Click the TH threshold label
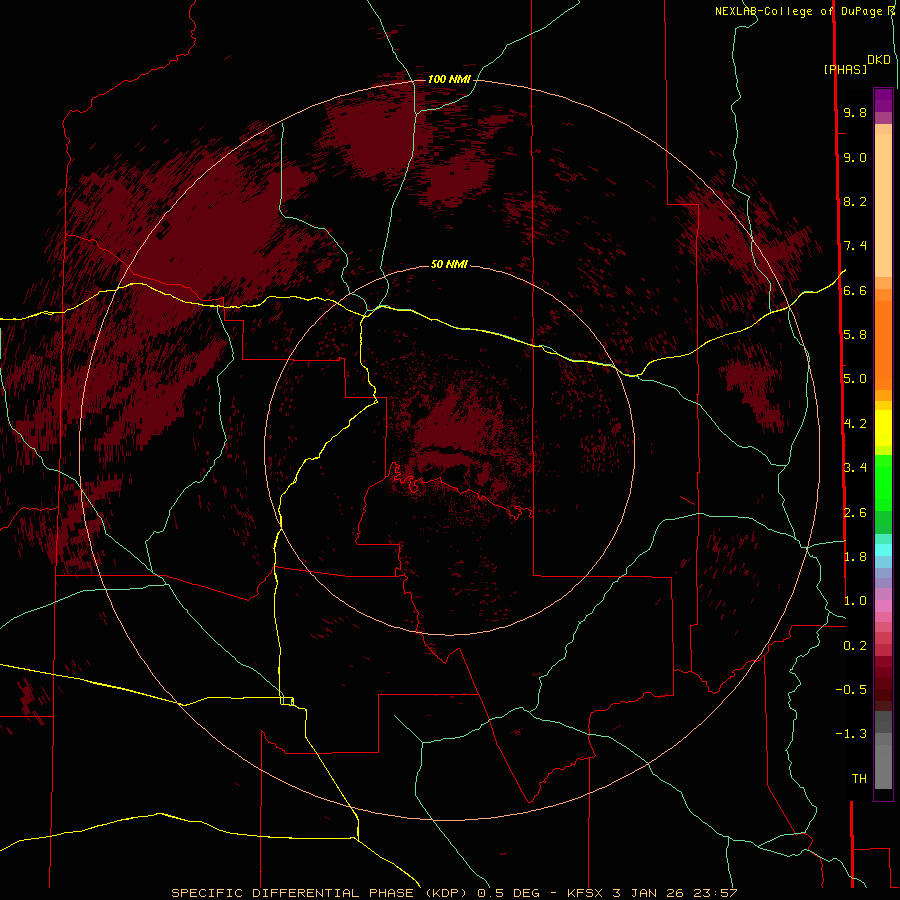This screenshot has width=900, height=900. [x=859, y=779]
